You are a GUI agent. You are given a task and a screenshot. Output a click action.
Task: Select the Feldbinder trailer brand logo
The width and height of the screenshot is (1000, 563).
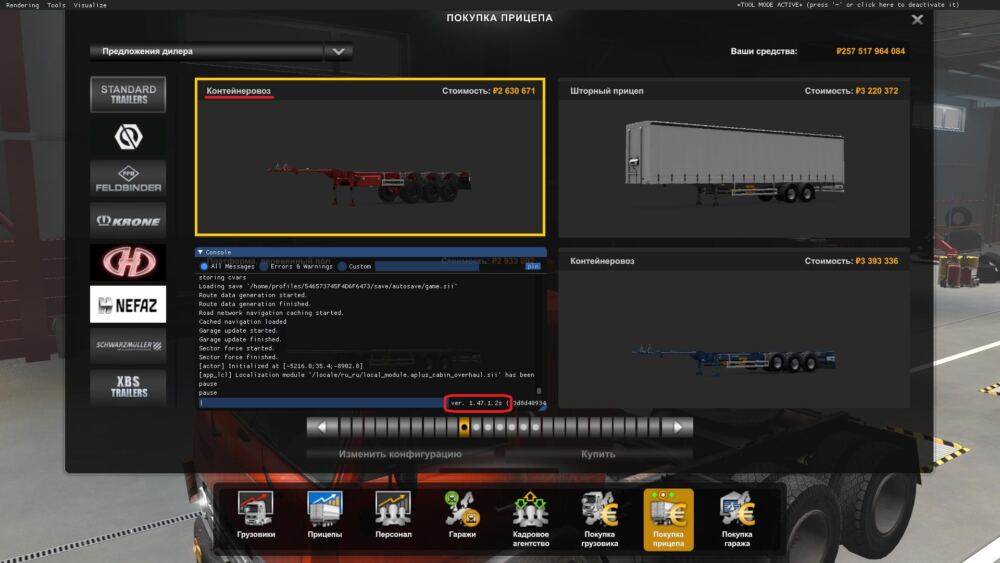coord(128,178)
